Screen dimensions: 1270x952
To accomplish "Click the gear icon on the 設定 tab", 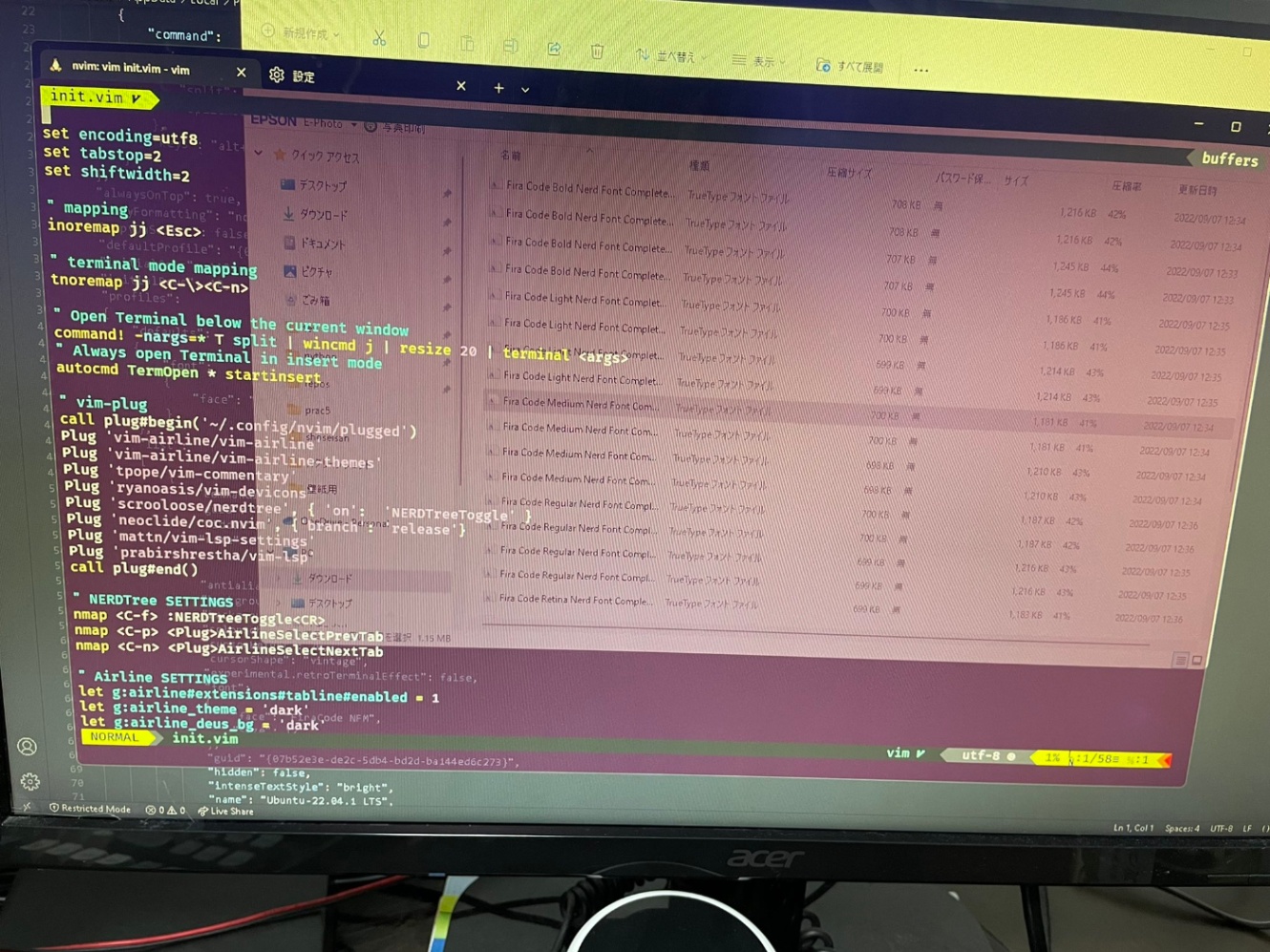I will coord(277,74).
